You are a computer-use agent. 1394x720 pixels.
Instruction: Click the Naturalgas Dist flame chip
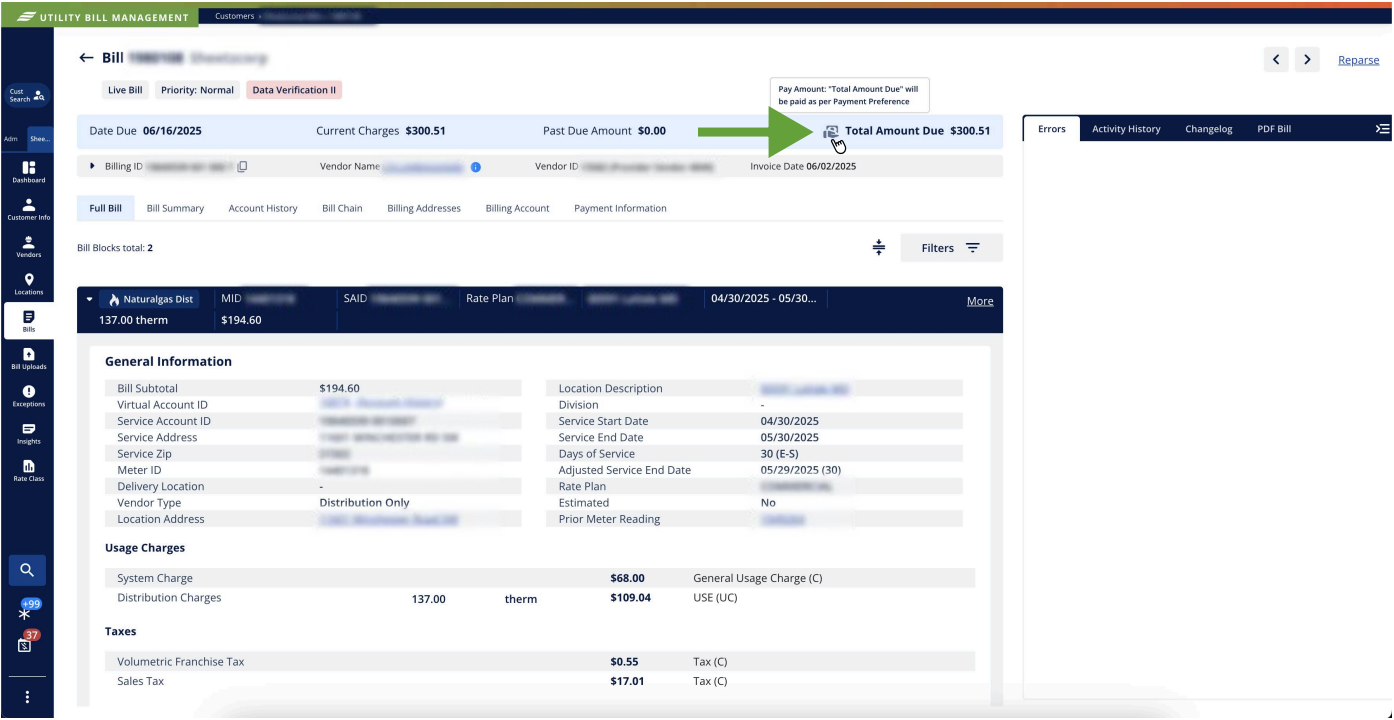(x=148, y=299)
